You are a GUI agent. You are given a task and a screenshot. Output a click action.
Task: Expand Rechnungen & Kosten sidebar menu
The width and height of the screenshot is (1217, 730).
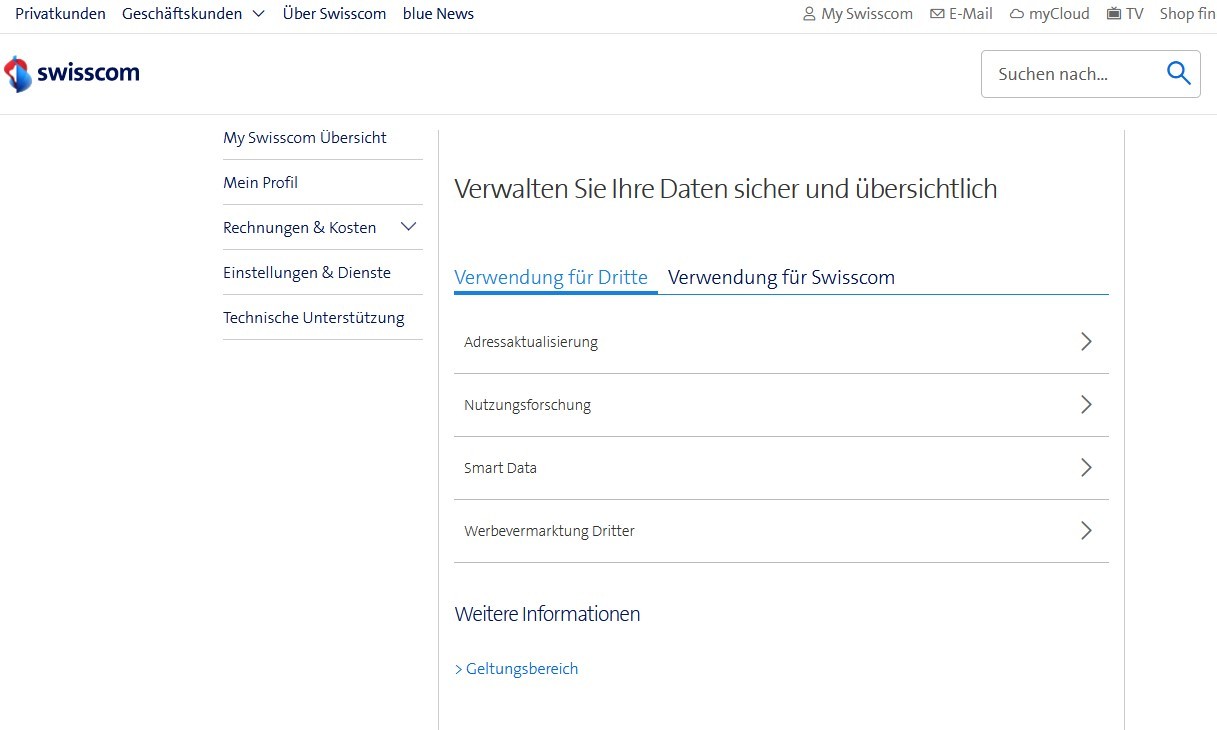(408, 227)
